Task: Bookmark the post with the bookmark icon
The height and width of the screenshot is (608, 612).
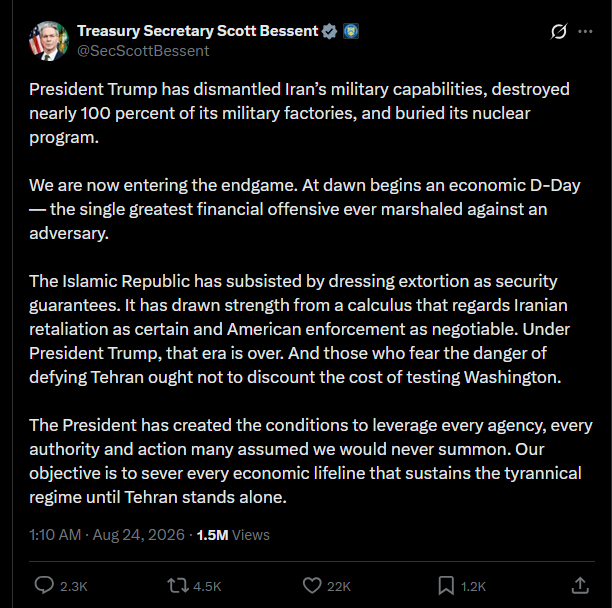Action: pyautogui.click(x=446, y=586)
